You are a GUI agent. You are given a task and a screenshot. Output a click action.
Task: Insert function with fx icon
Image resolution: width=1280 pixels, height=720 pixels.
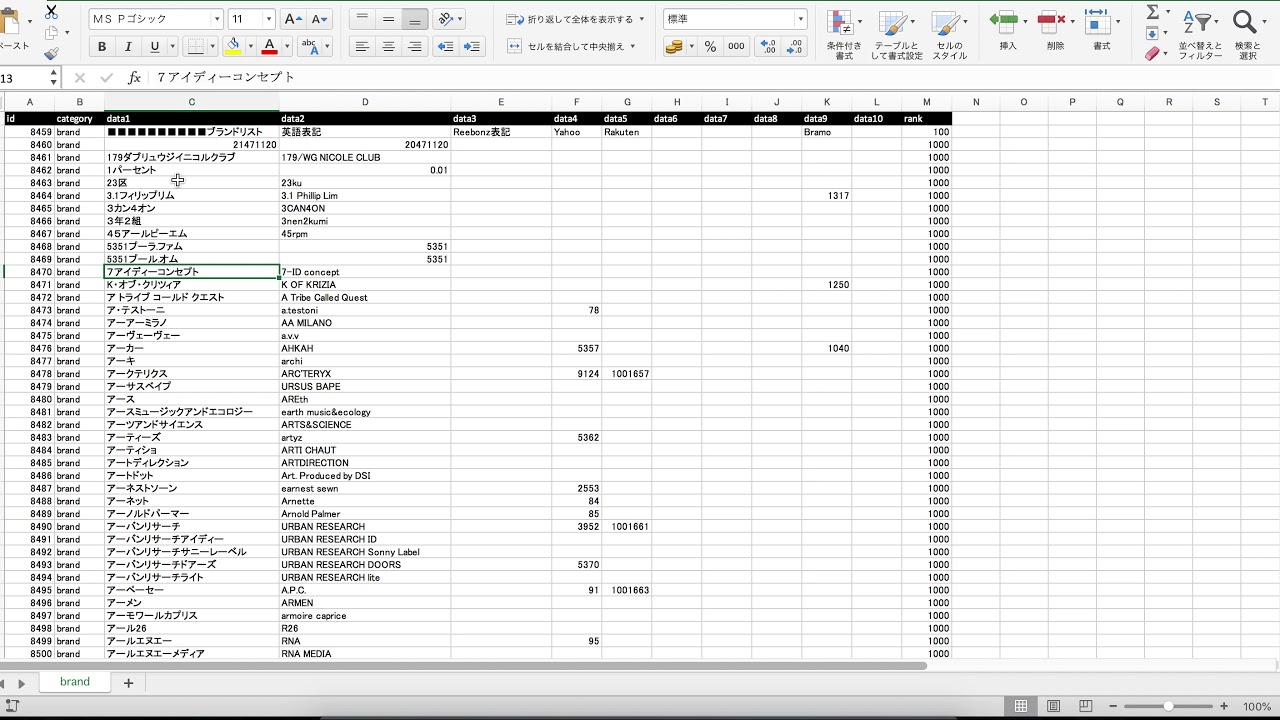click(x=134, y=78)
